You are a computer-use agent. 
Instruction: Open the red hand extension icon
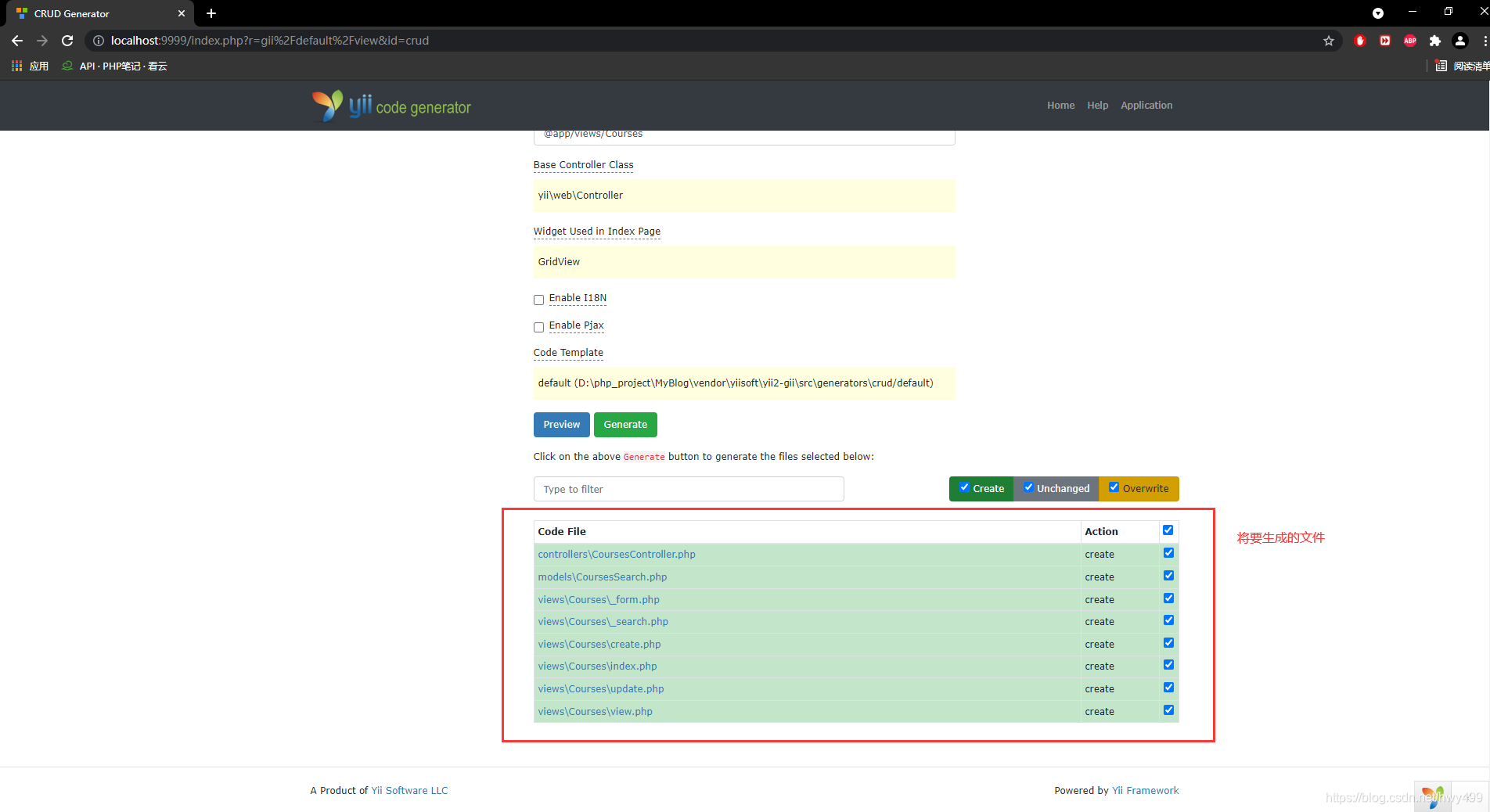click(1360, 41)
